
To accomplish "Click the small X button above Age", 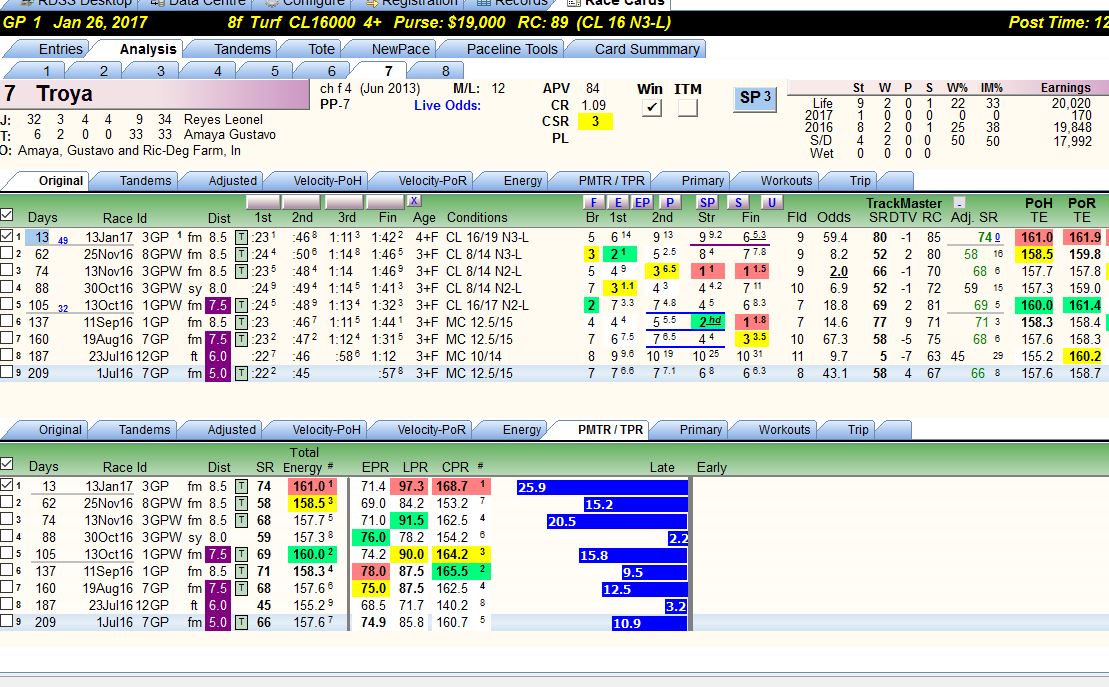I will 414,201.
